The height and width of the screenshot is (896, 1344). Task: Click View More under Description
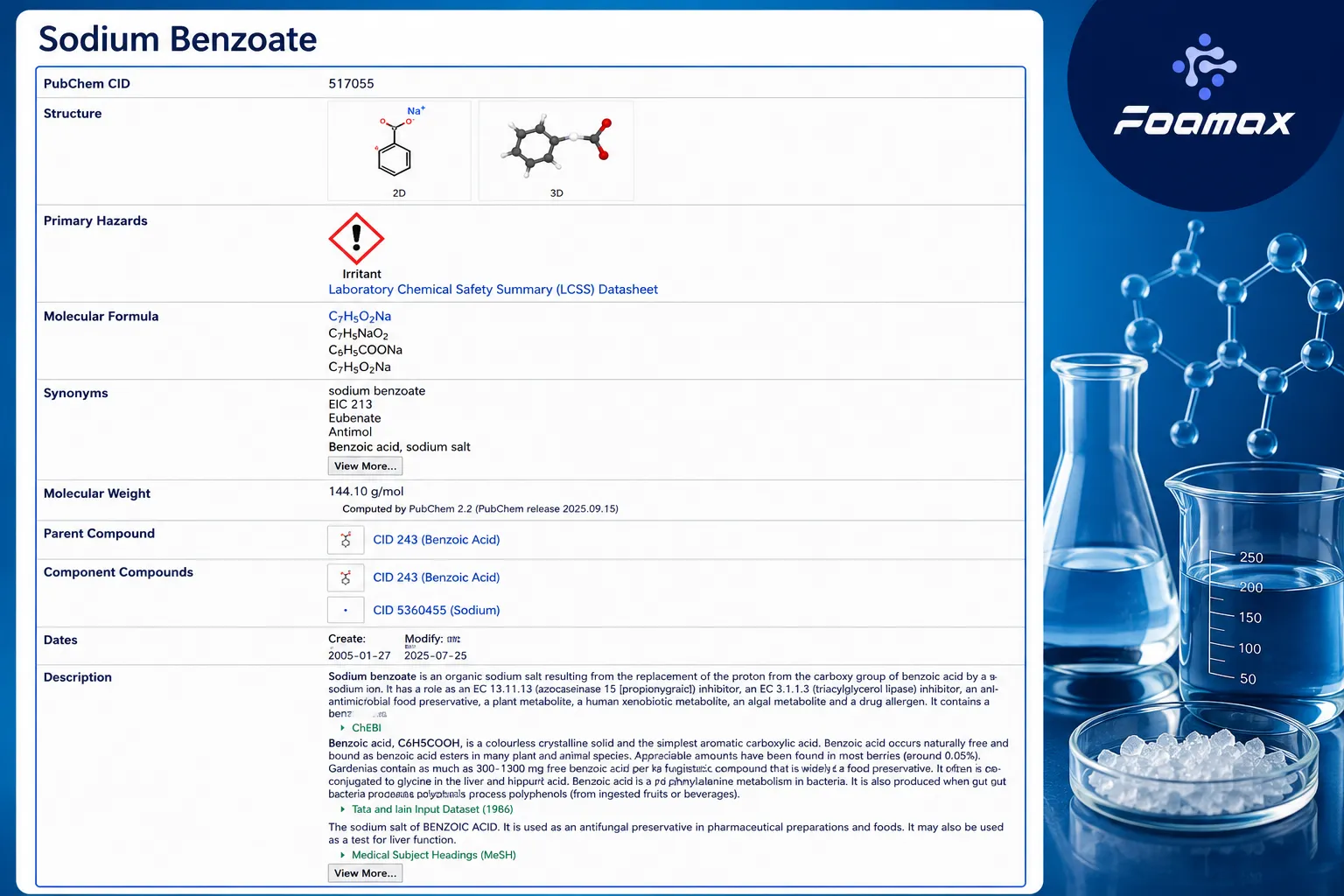(x=365, y=873)
